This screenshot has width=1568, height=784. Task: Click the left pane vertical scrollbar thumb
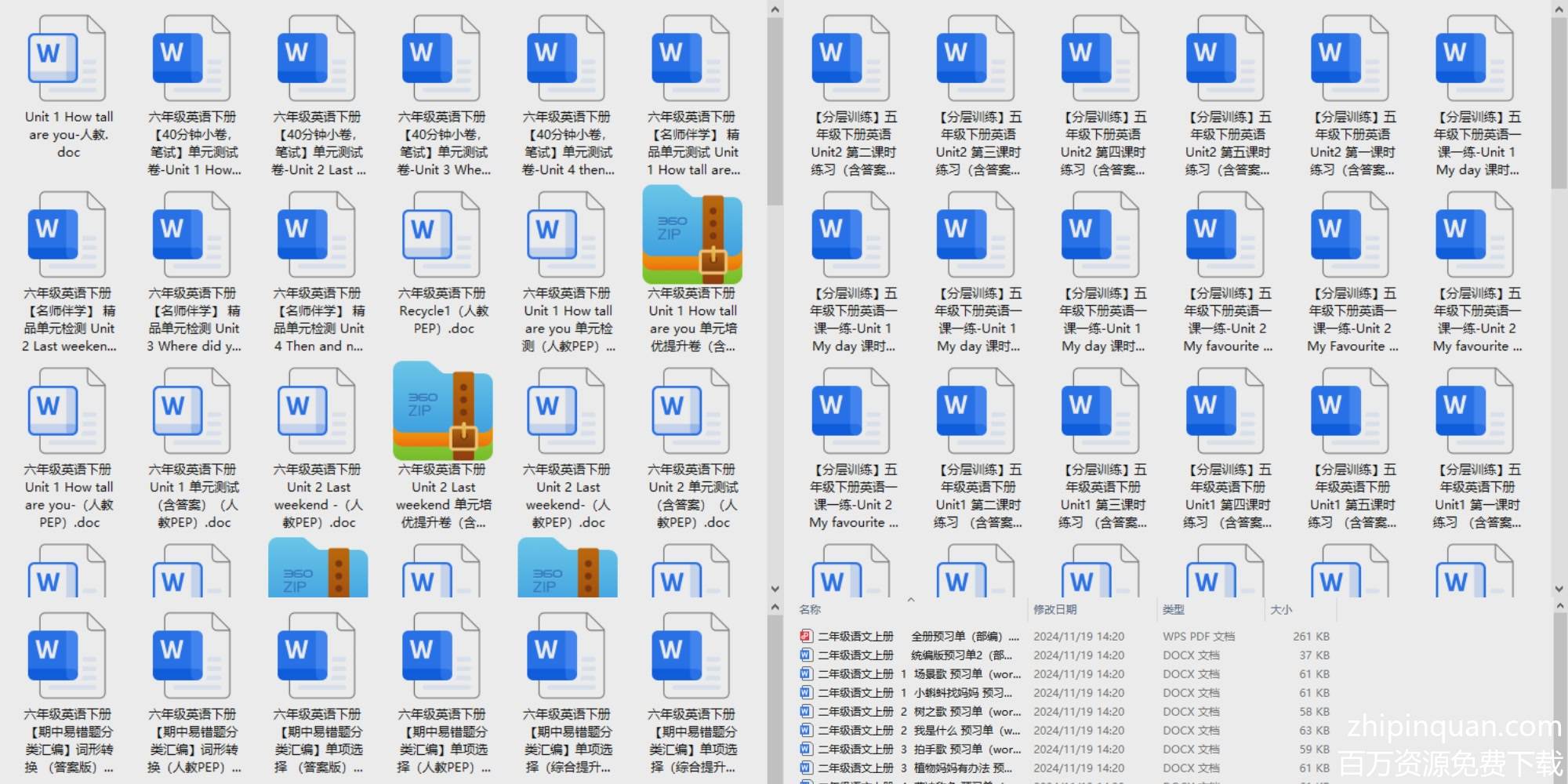(775, 110)
